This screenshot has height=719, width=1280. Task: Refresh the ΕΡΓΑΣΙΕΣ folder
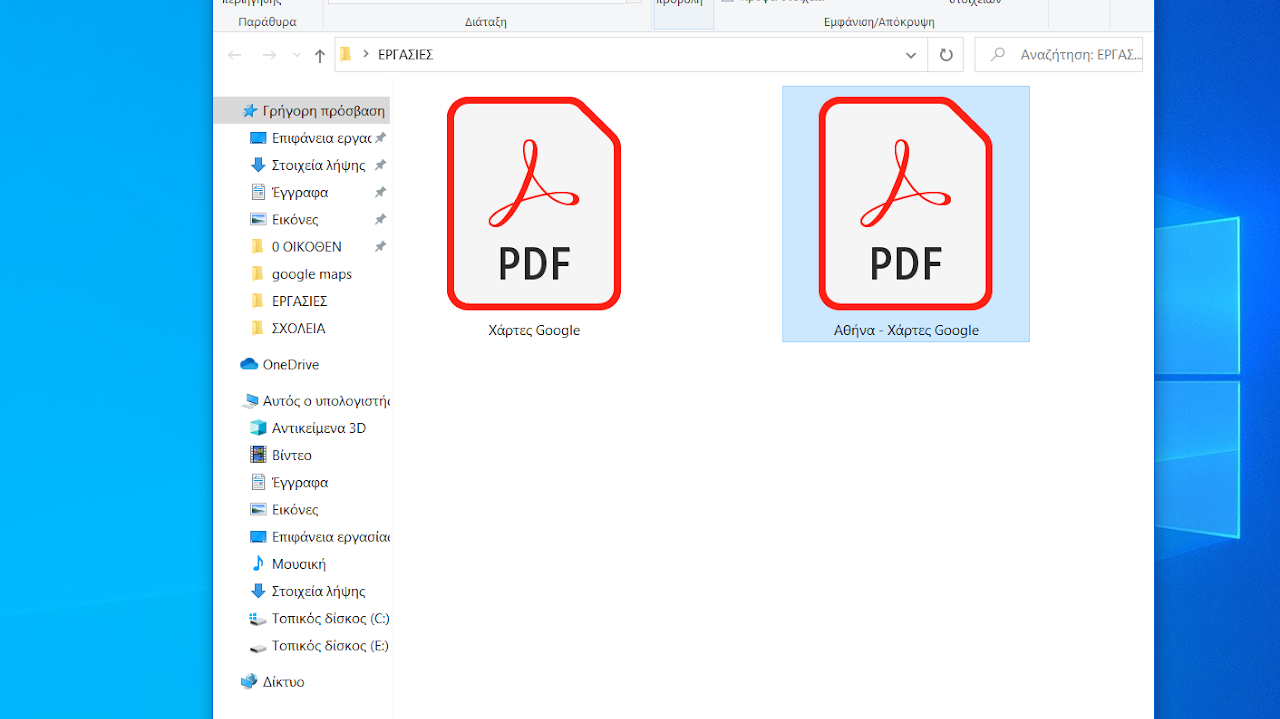coord(946,55)
